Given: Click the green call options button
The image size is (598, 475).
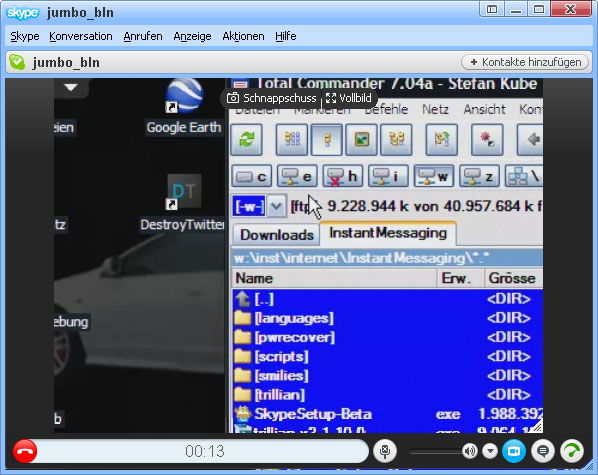Looking at the screenshot, I should pos(572,451).
